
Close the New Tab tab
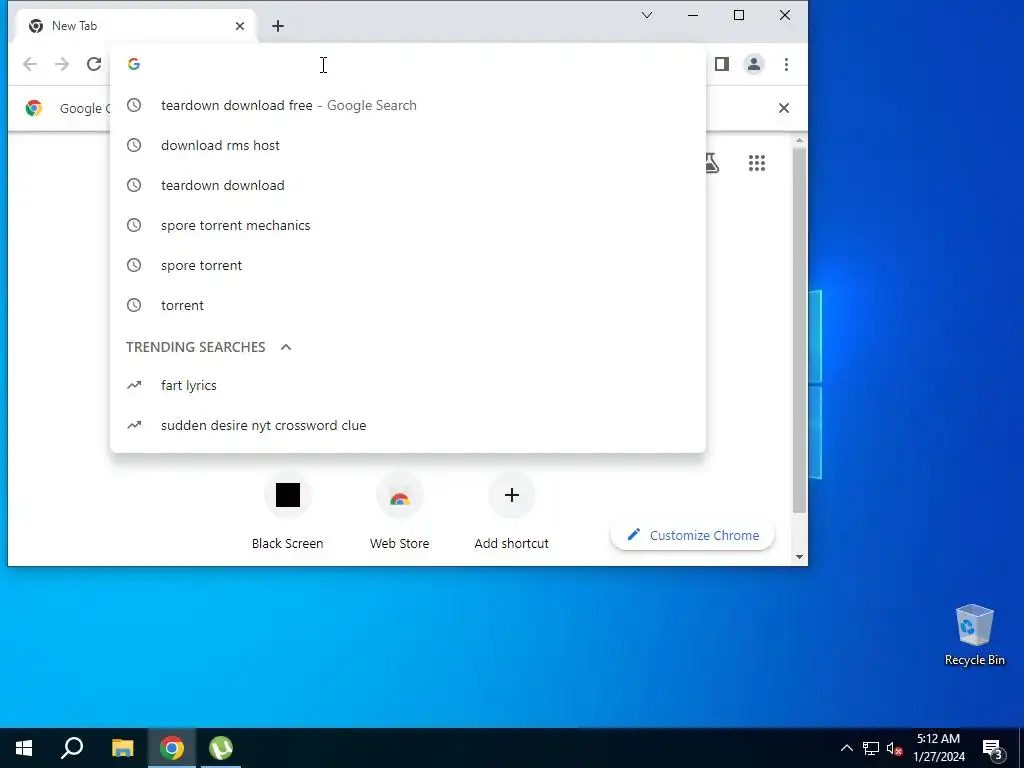point(240,26)
